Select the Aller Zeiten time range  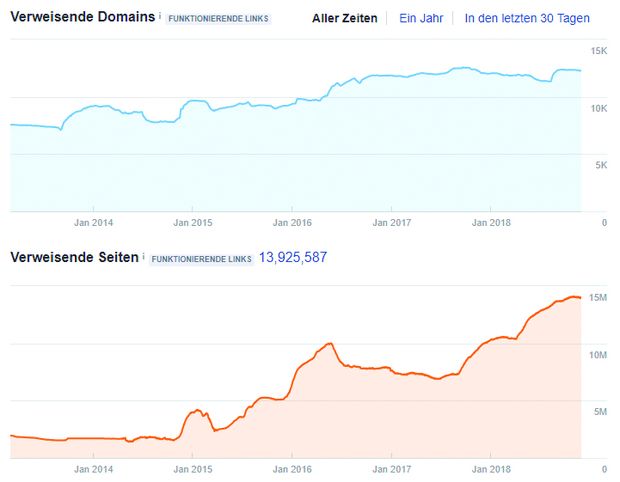tap(344, 18)
